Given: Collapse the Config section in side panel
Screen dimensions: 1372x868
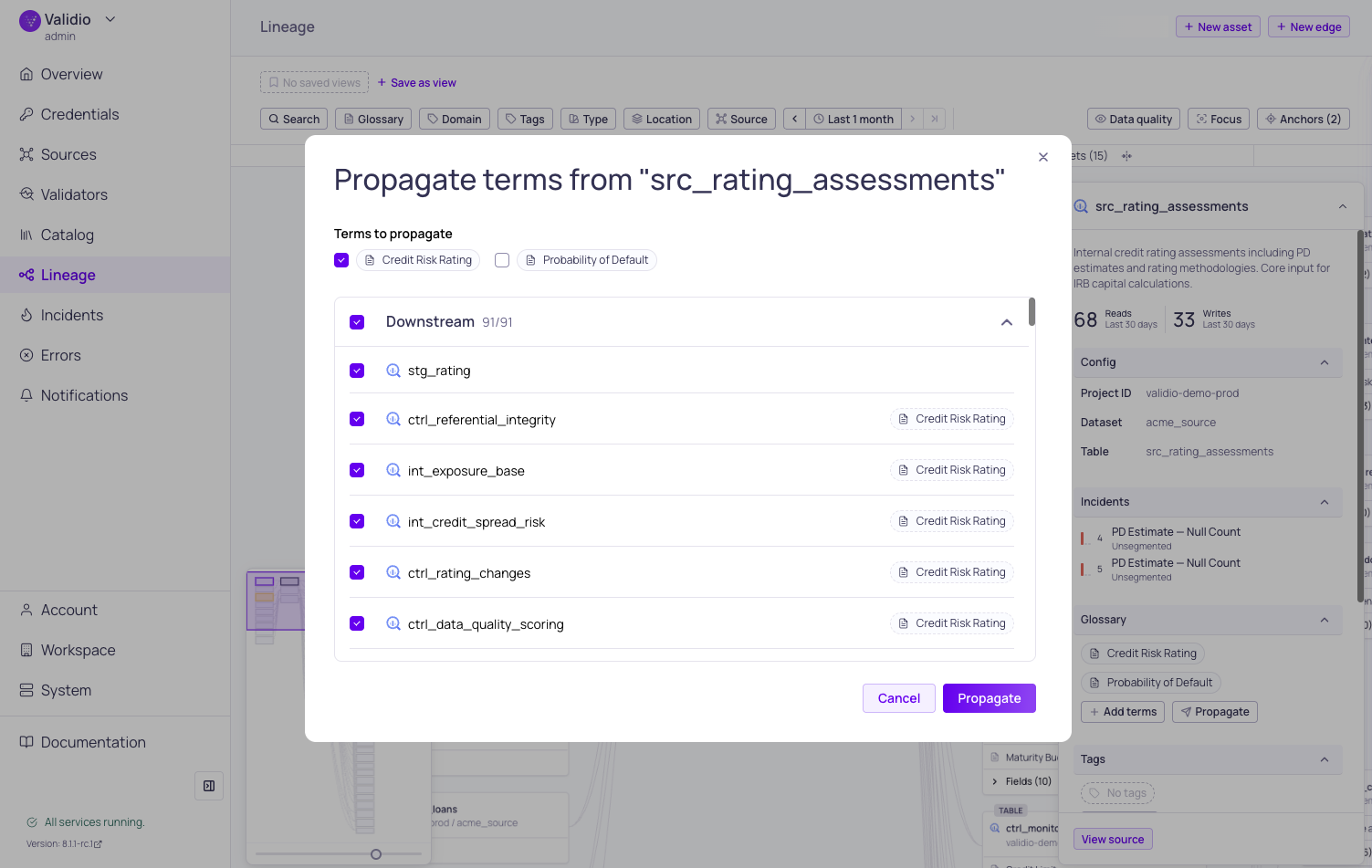Looking at the screenshot, I should click(x=1325, y=362).
